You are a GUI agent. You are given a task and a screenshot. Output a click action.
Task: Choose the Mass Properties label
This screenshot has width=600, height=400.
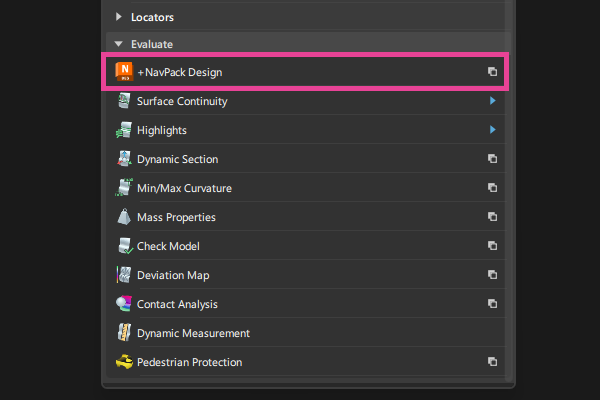point(176,217)
